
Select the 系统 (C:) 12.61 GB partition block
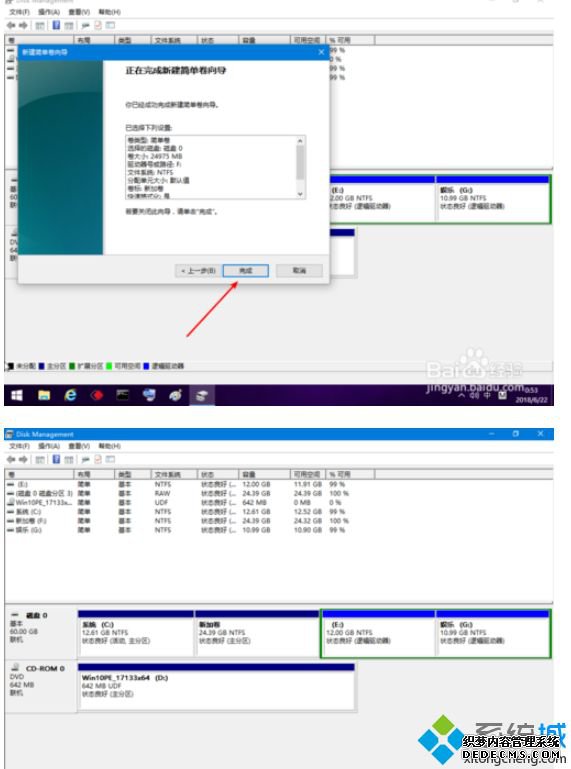coord(136,633)
